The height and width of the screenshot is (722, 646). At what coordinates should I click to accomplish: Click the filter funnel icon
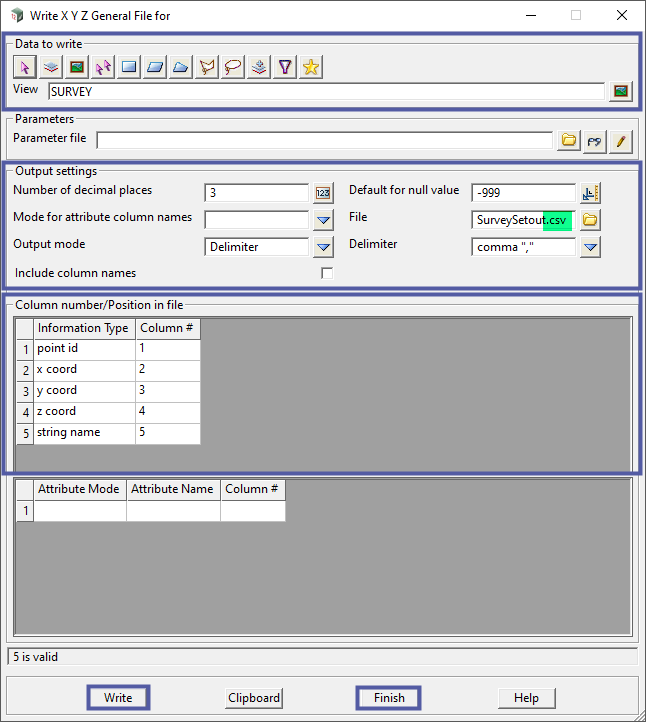pos(285,67)
